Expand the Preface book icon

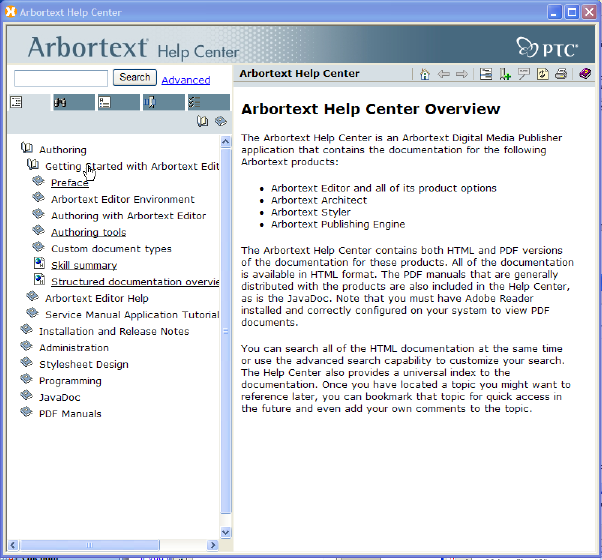[x=38, y=181]
